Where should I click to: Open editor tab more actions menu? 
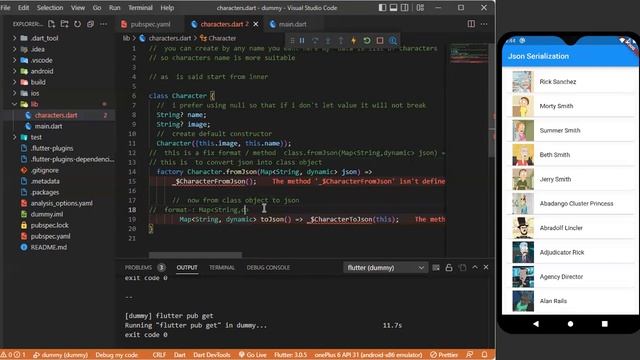click(x=484, y=24)
